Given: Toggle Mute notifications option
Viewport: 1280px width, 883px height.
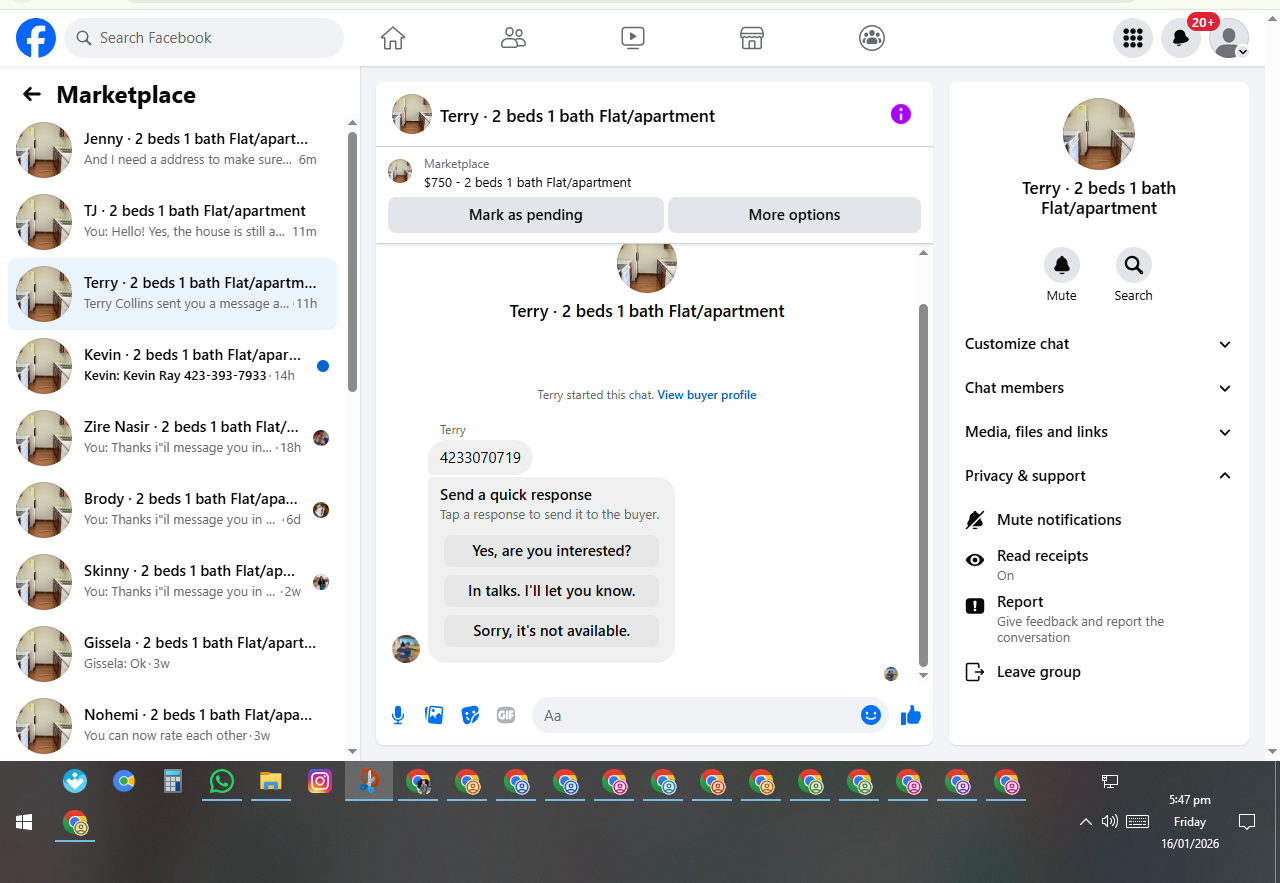Looking at the screenshot, I should 1099,520.
